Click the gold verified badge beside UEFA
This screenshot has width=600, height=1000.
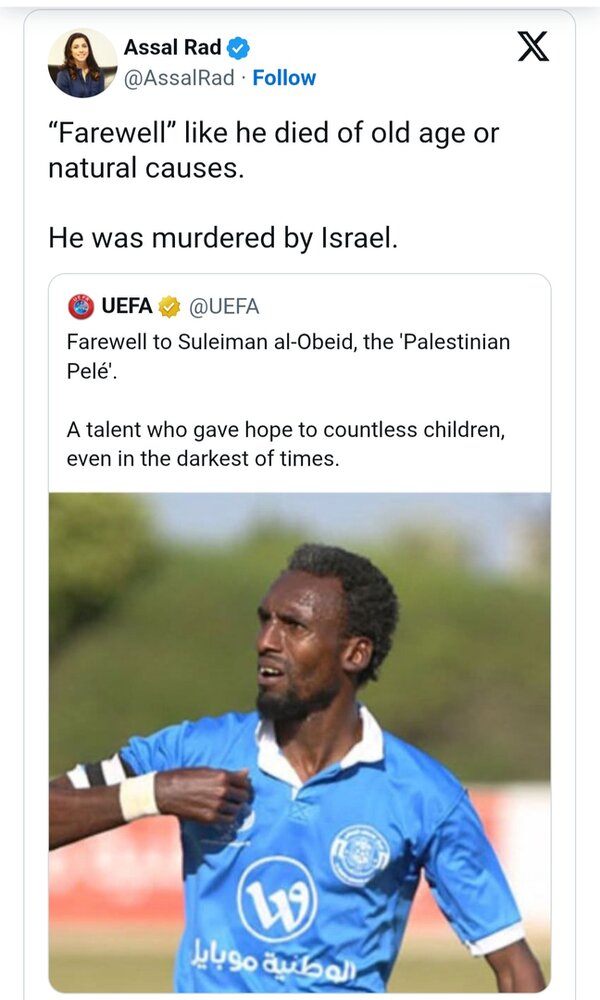tap(169, 306)
